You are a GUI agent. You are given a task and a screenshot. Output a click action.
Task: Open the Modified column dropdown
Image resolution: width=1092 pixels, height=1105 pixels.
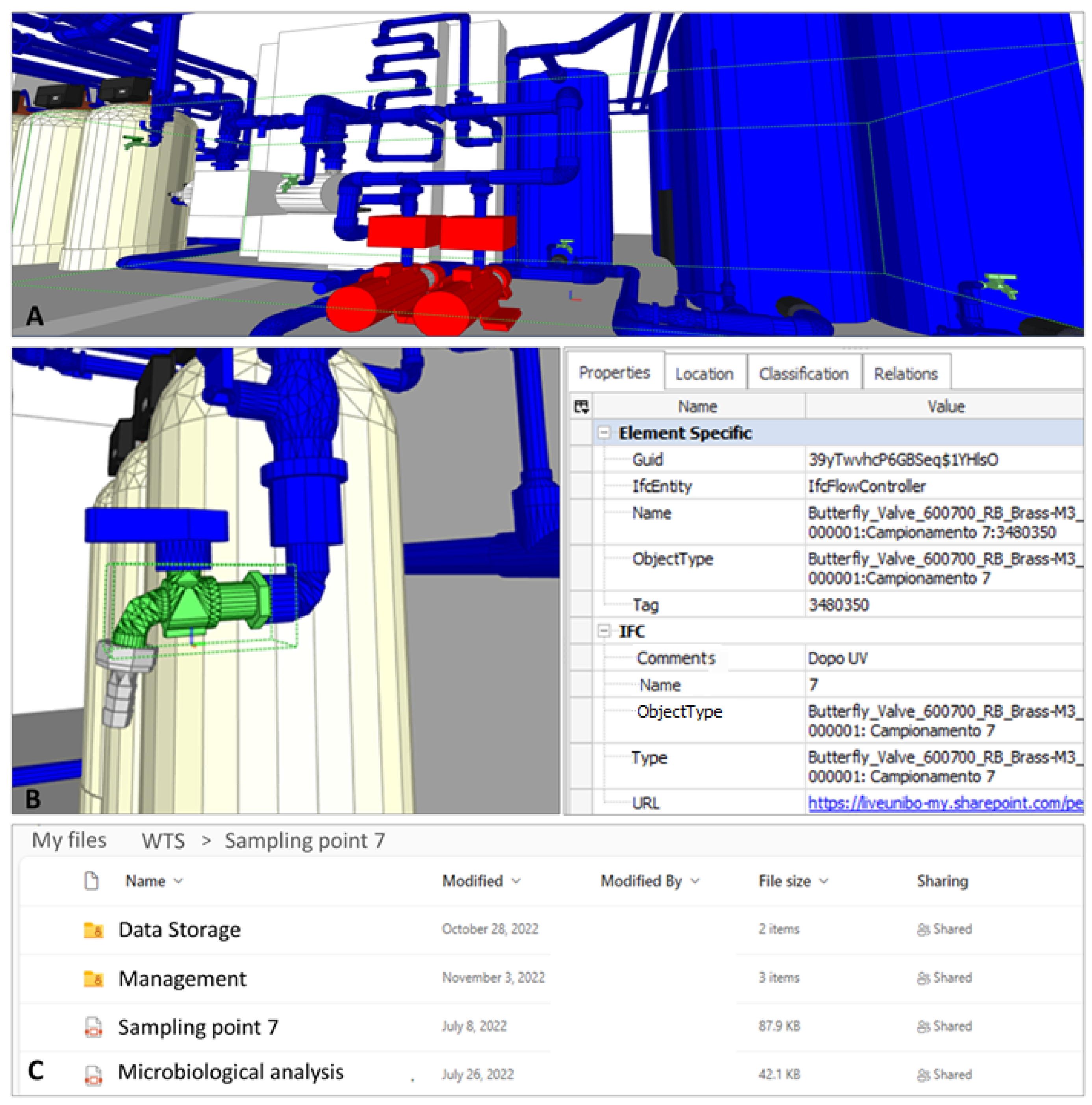pyautogui.click(x=516, y=881)
